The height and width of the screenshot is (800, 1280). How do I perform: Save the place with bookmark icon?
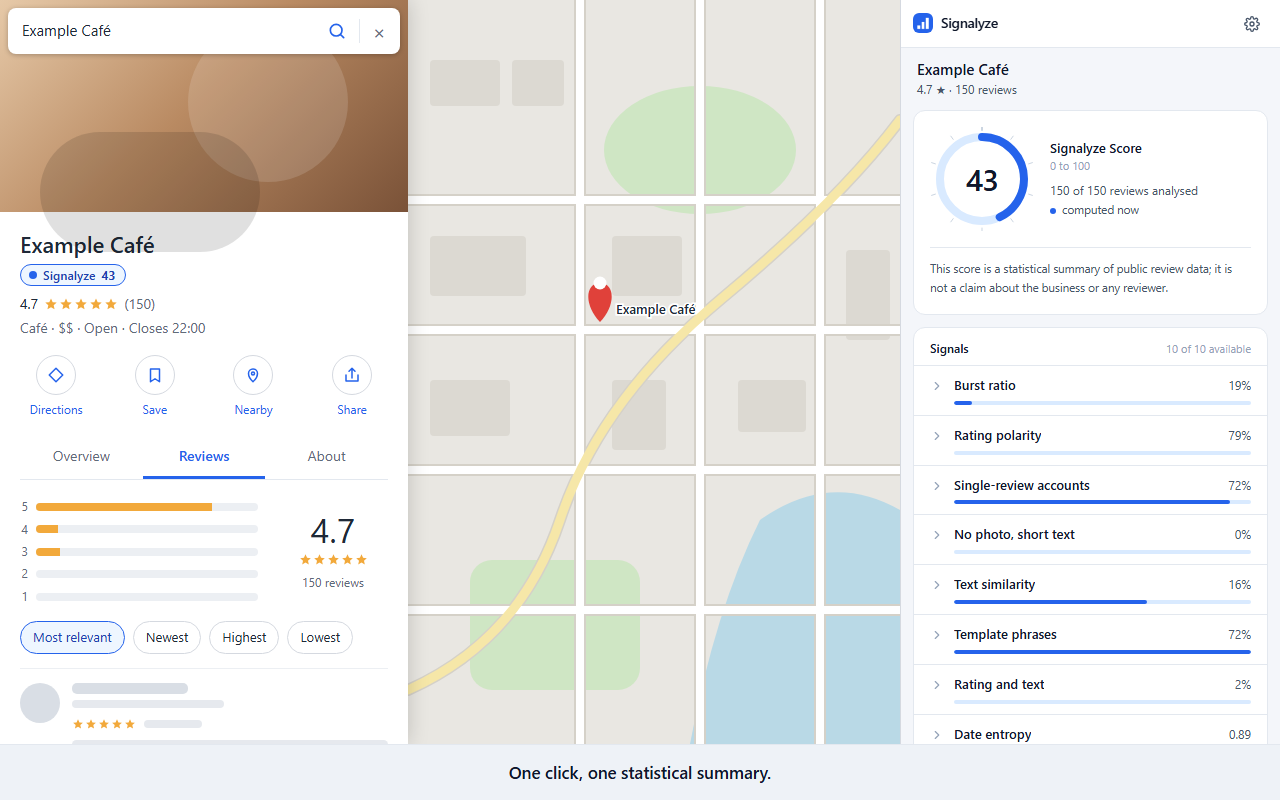[155, 375]
